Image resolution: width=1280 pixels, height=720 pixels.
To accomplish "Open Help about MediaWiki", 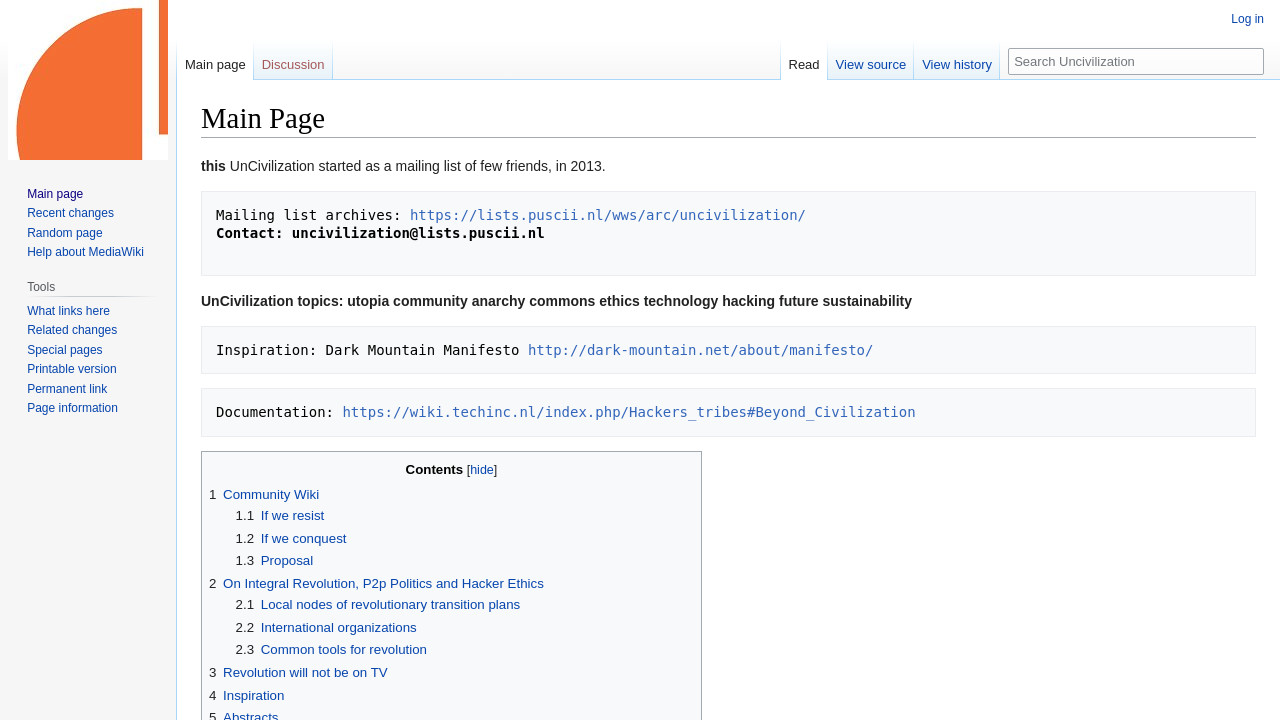I will (x=85, y=253).
